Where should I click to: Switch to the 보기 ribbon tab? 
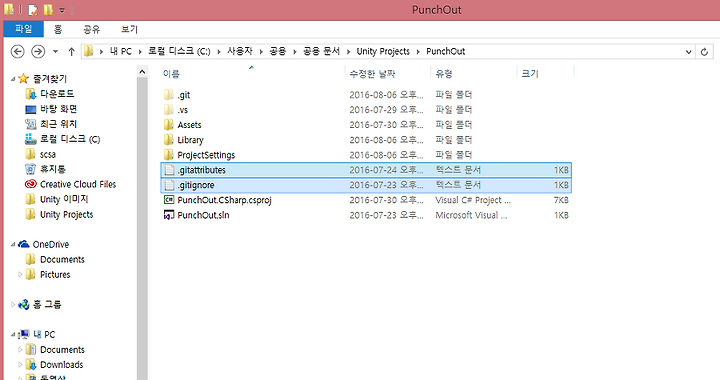(x=129, y=29)
